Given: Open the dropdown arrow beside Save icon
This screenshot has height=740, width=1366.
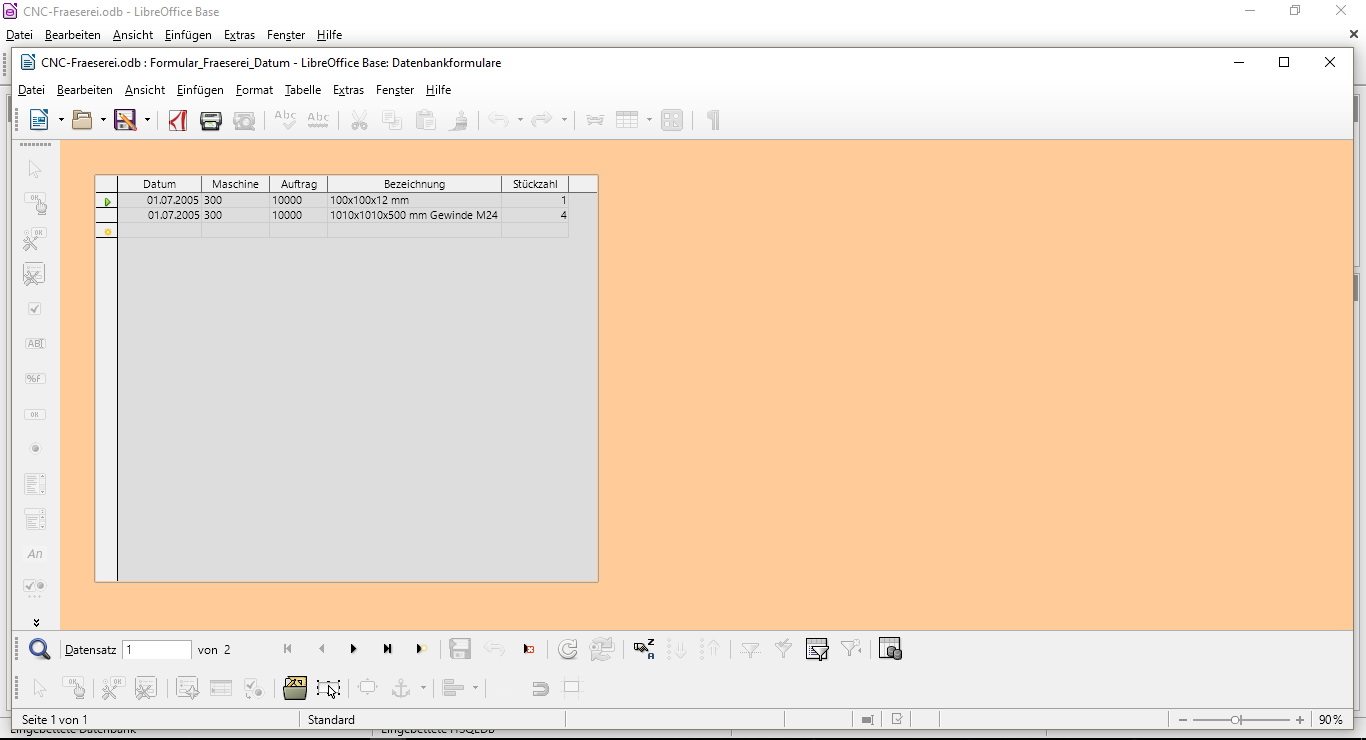Looking at the screenshot, I should tap(147, 120).
